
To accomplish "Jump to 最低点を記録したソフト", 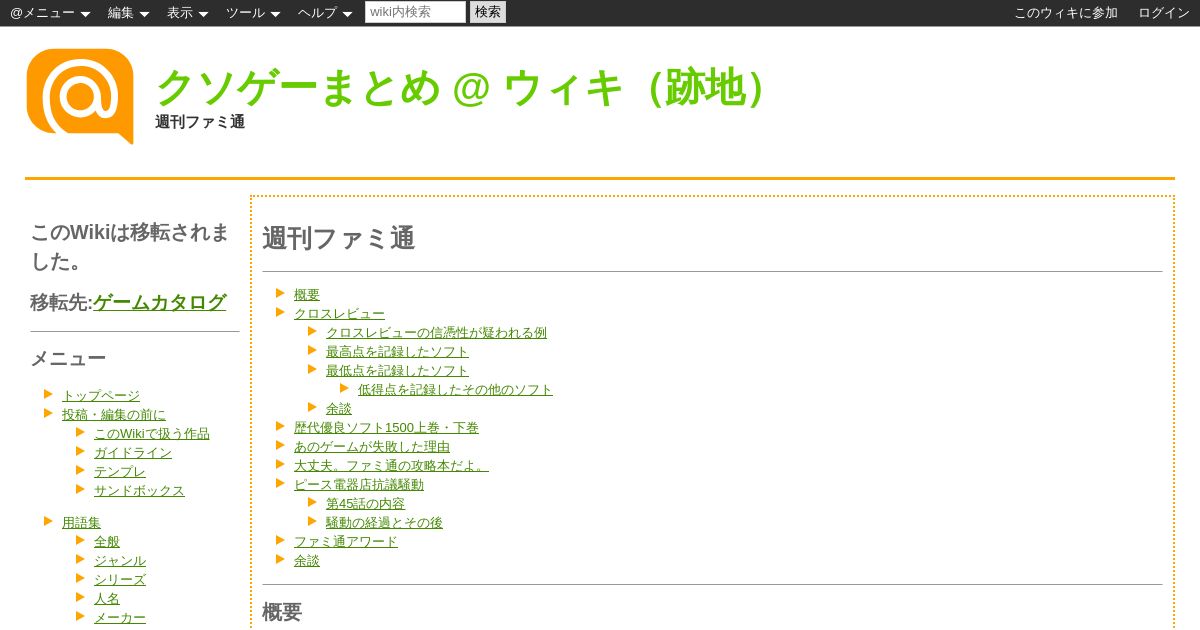I will [397, 371].
